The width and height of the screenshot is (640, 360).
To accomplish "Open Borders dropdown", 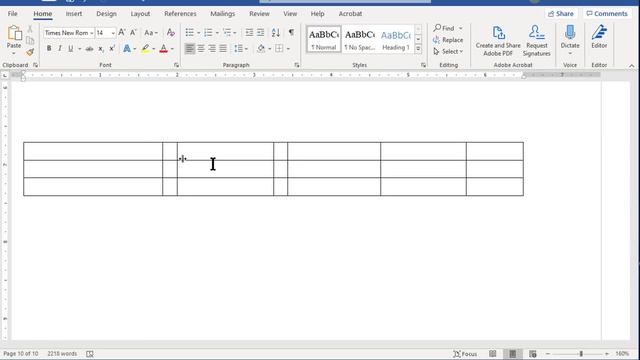I will pos(288,49).
